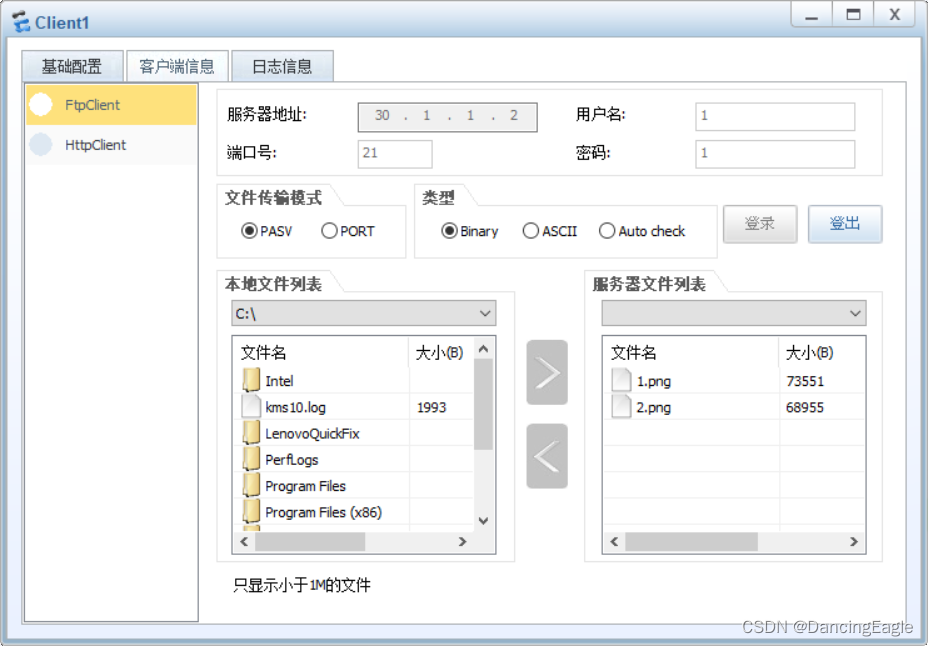Click the 用户名 username field

[x=775, y=117]
